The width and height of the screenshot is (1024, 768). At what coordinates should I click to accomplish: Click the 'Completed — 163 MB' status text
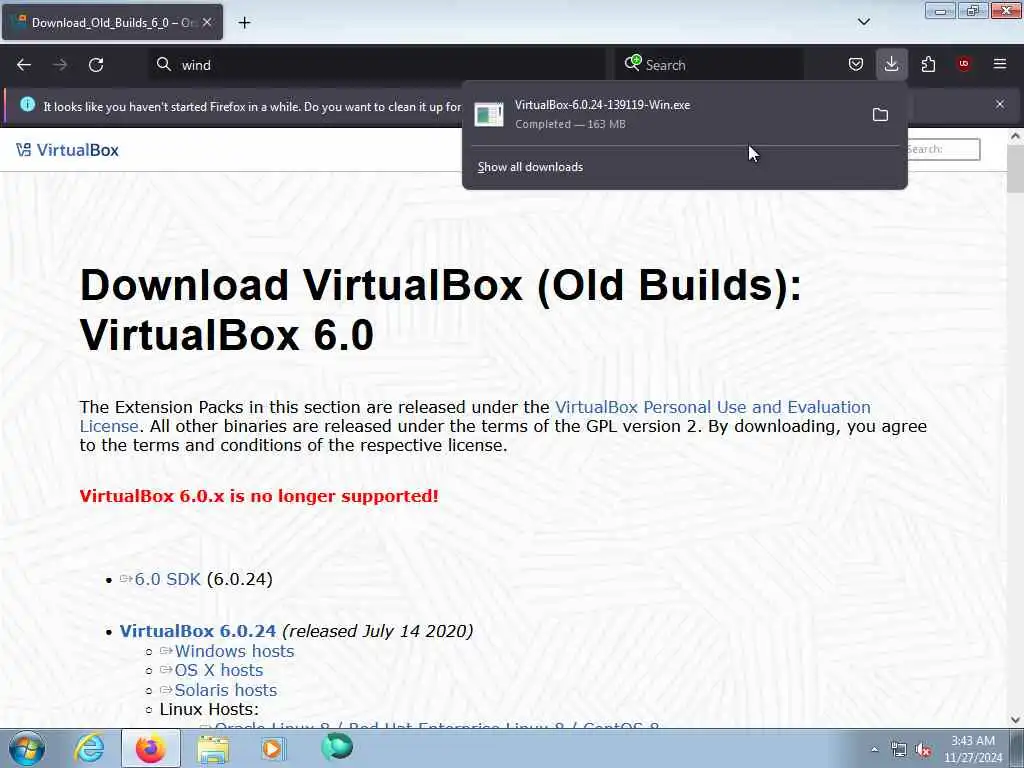click(x=570, y=124)
